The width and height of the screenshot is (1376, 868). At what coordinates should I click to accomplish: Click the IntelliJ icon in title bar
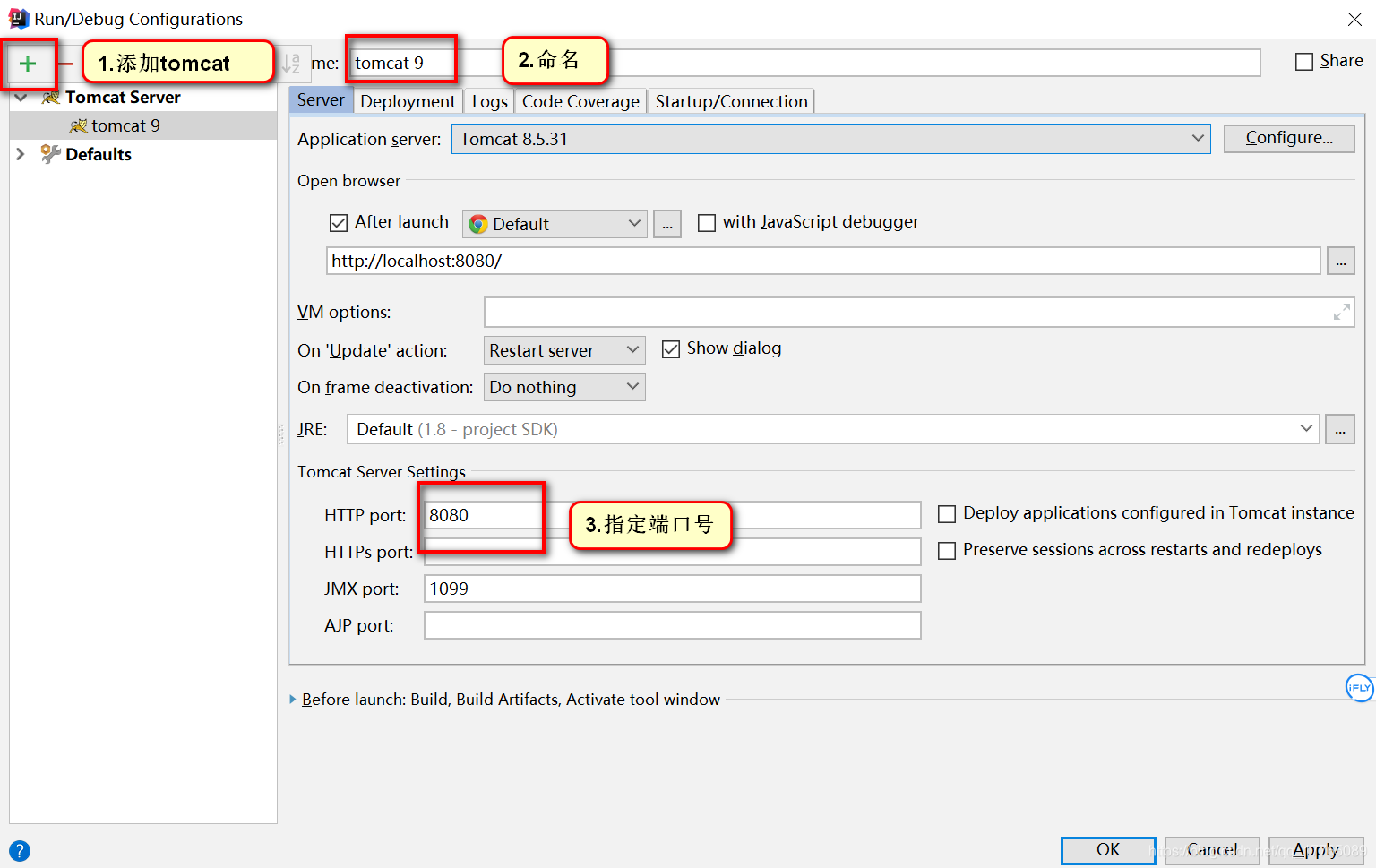(x=18, y=19)
